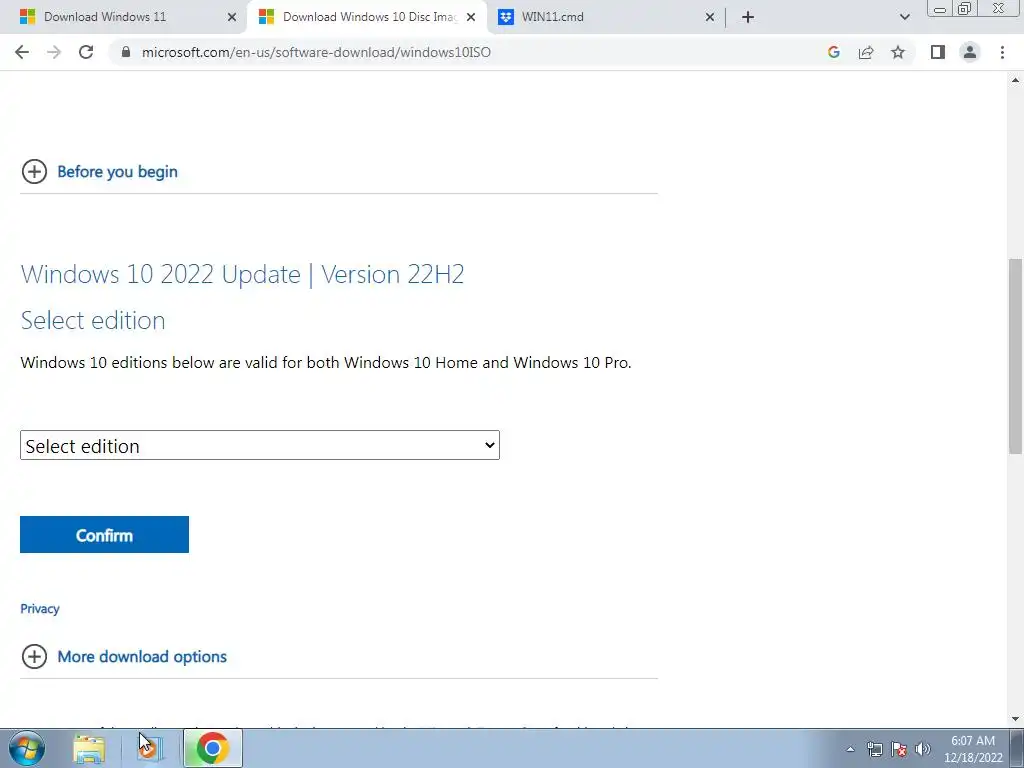
Task: Click the address bar URL
Action: [316, 52]
